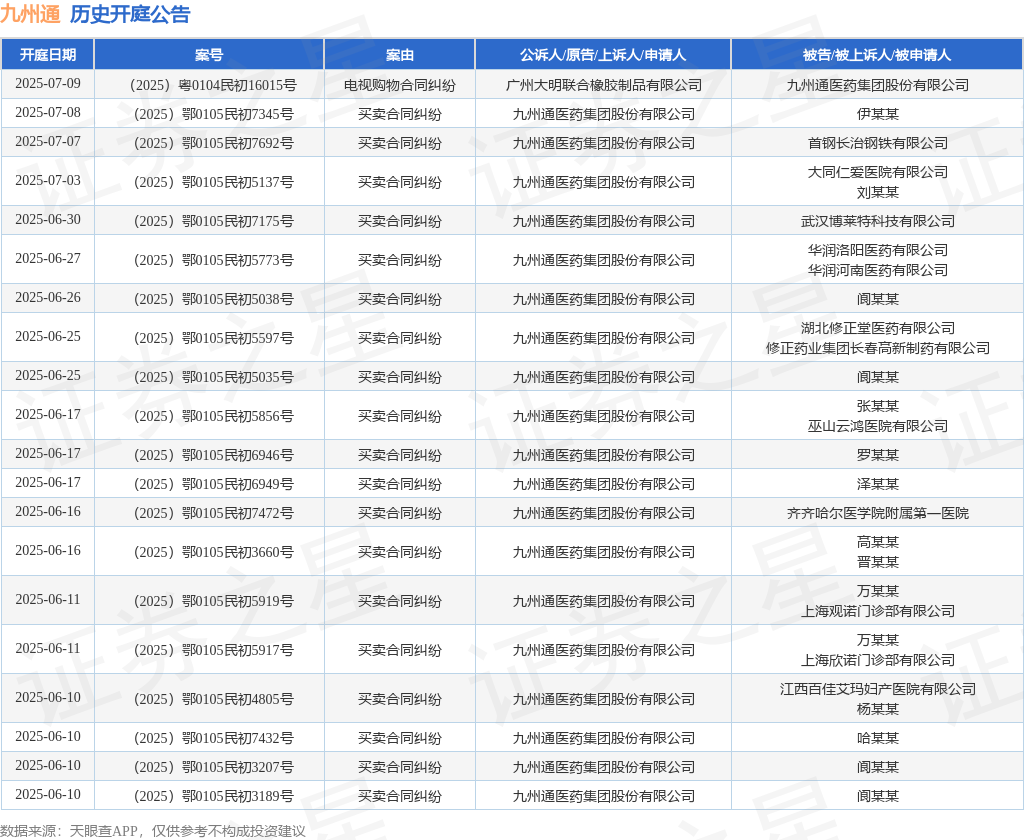
Task: Select the 案由 column header
Action: (x=400, y=55)
